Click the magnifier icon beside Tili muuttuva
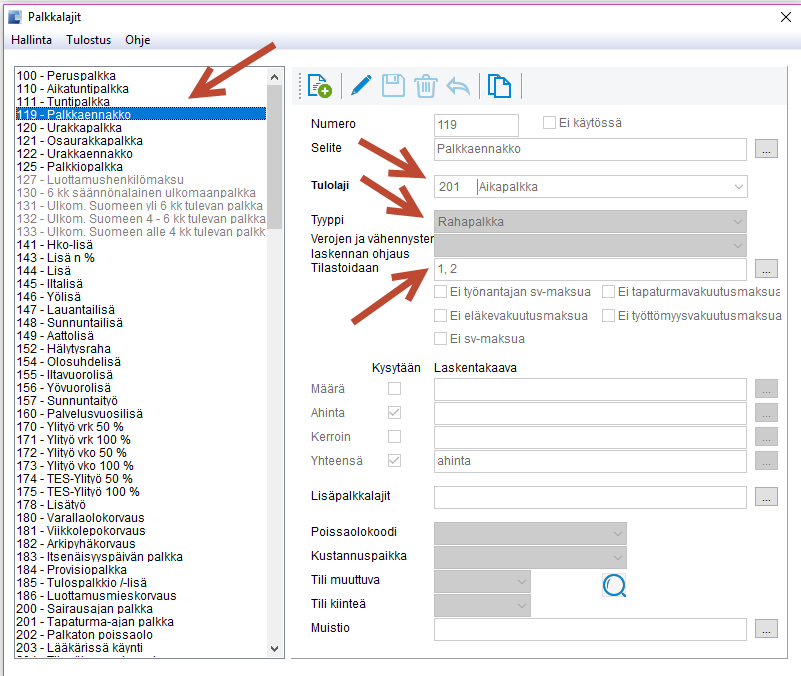Image resolution: width=801 pixels, height=676 pixels. coord(614,586)
